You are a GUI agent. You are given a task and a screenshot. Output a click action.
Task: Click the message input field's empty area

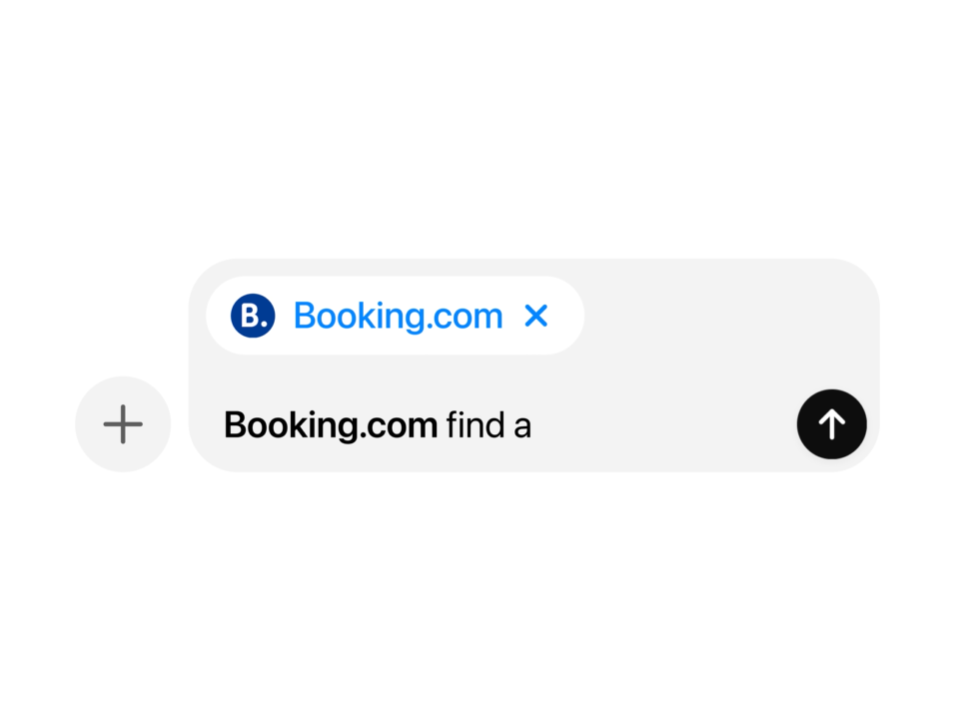(x=660, y=426)
